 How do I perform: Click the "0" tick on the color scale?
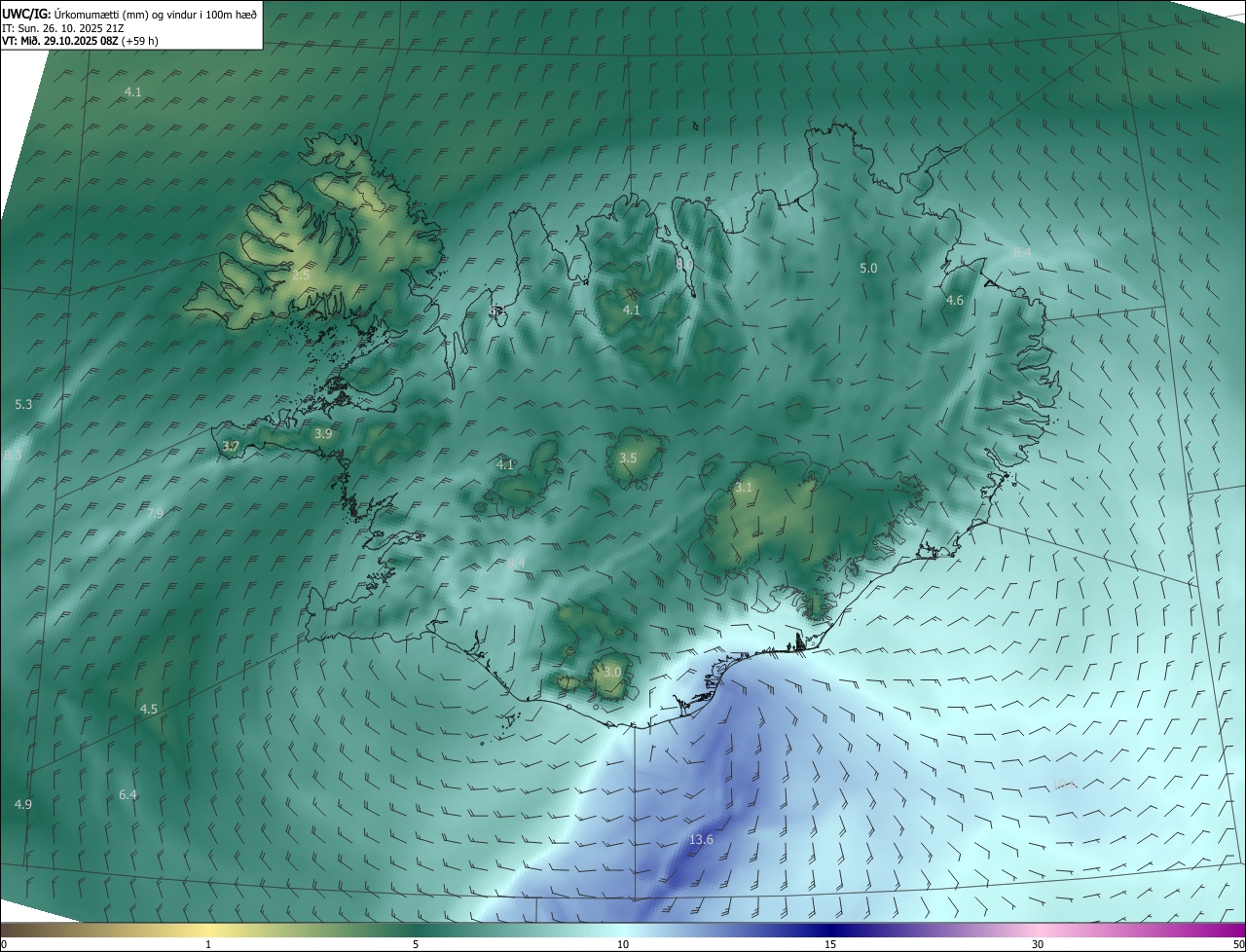tap(4, 944)
